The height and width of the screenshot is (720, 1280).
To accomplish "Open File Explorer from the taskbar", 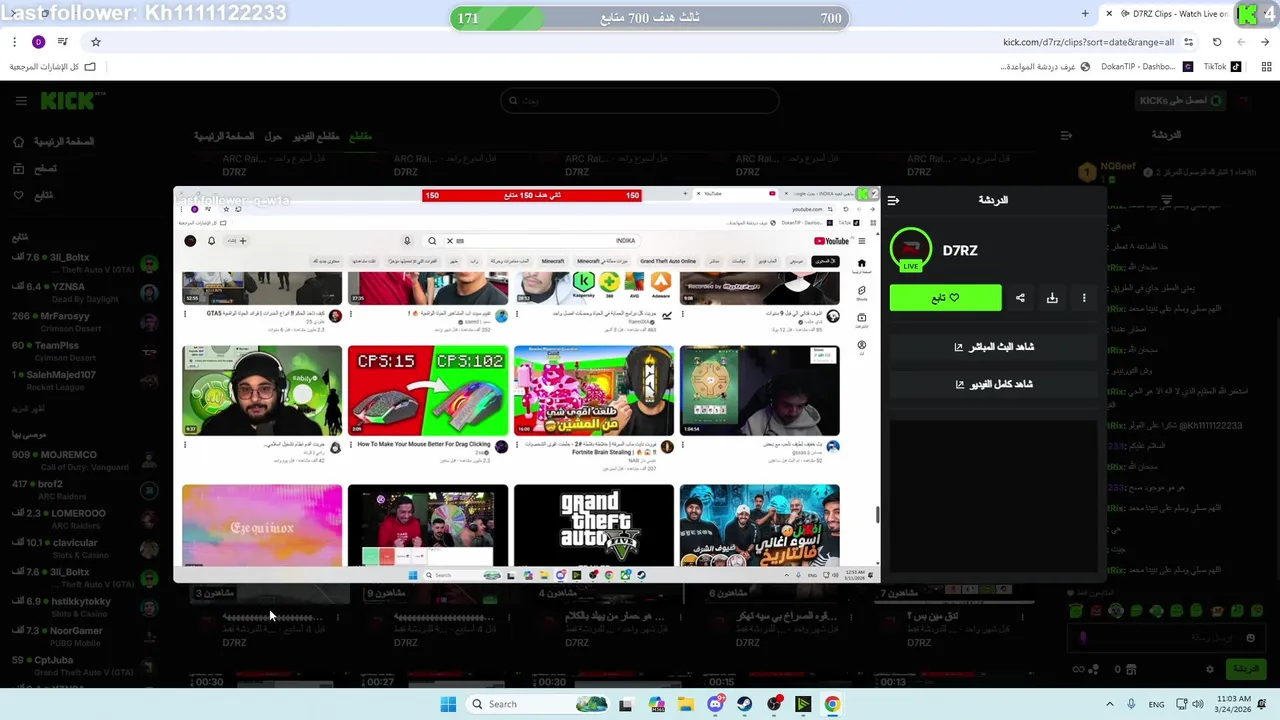I will pos(686,704).
